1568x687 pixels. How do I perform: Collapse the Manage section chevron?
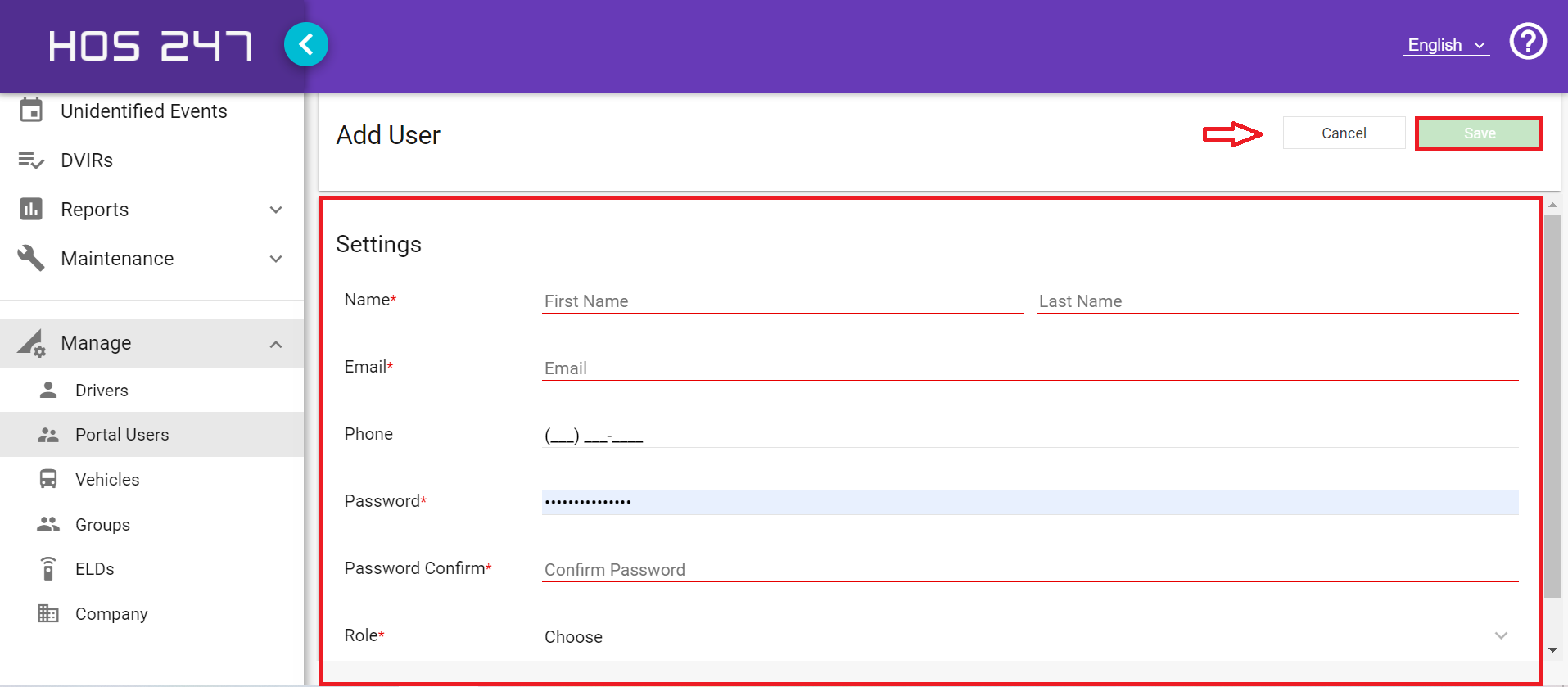(x=276, y=344)
